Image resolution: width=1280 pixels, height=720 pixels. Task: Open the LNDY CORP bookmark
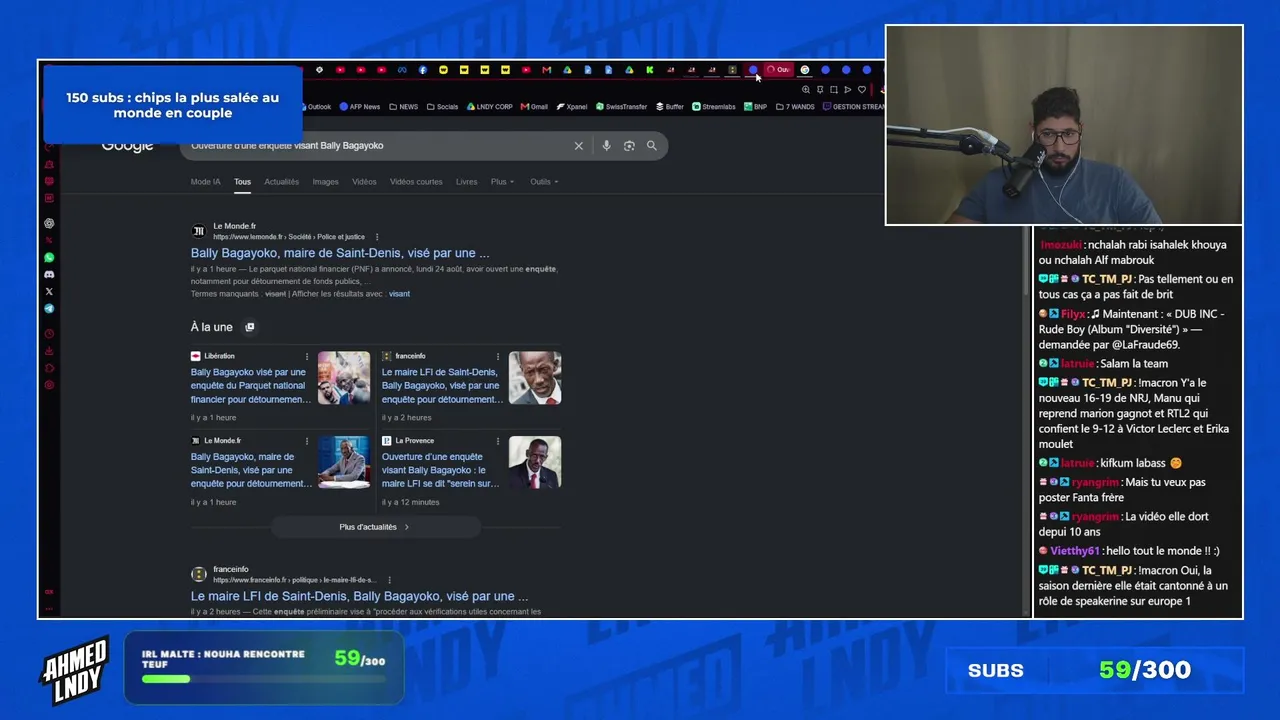coord(490,107)
